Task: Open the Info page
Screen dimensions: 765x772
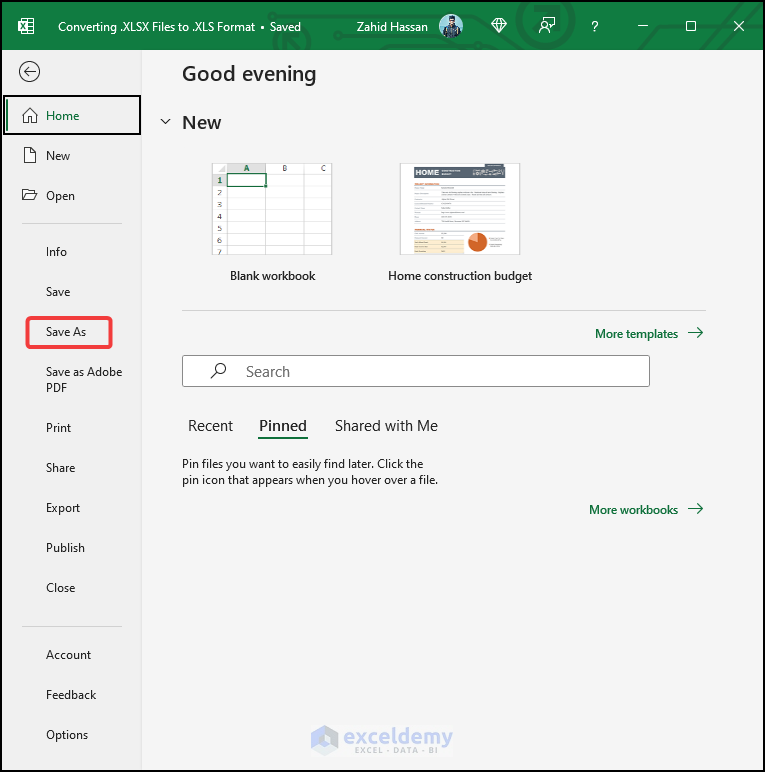Action: pos(56,252)
